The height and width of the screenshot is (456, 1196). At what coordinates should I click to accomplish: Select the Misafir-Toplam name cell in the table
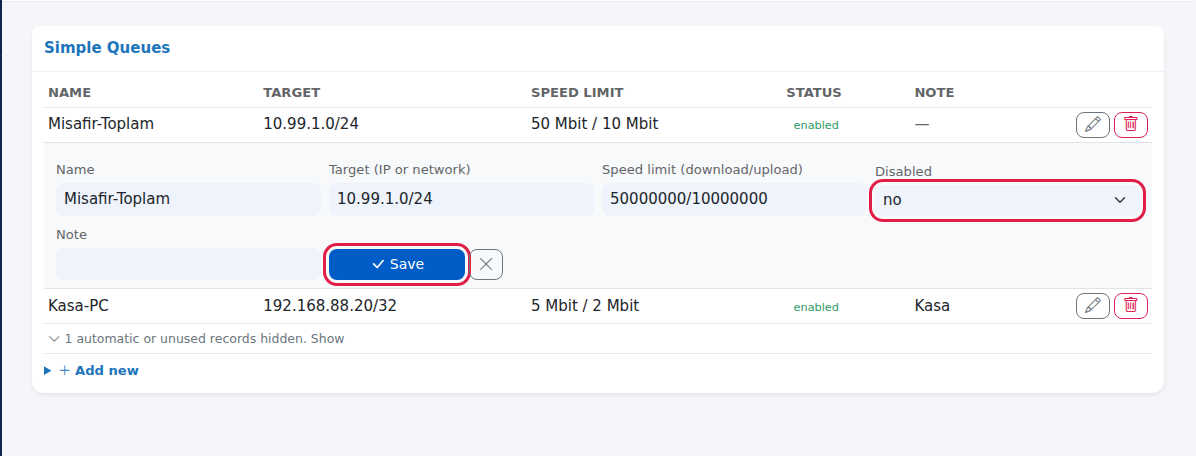[x=101, y=124]
